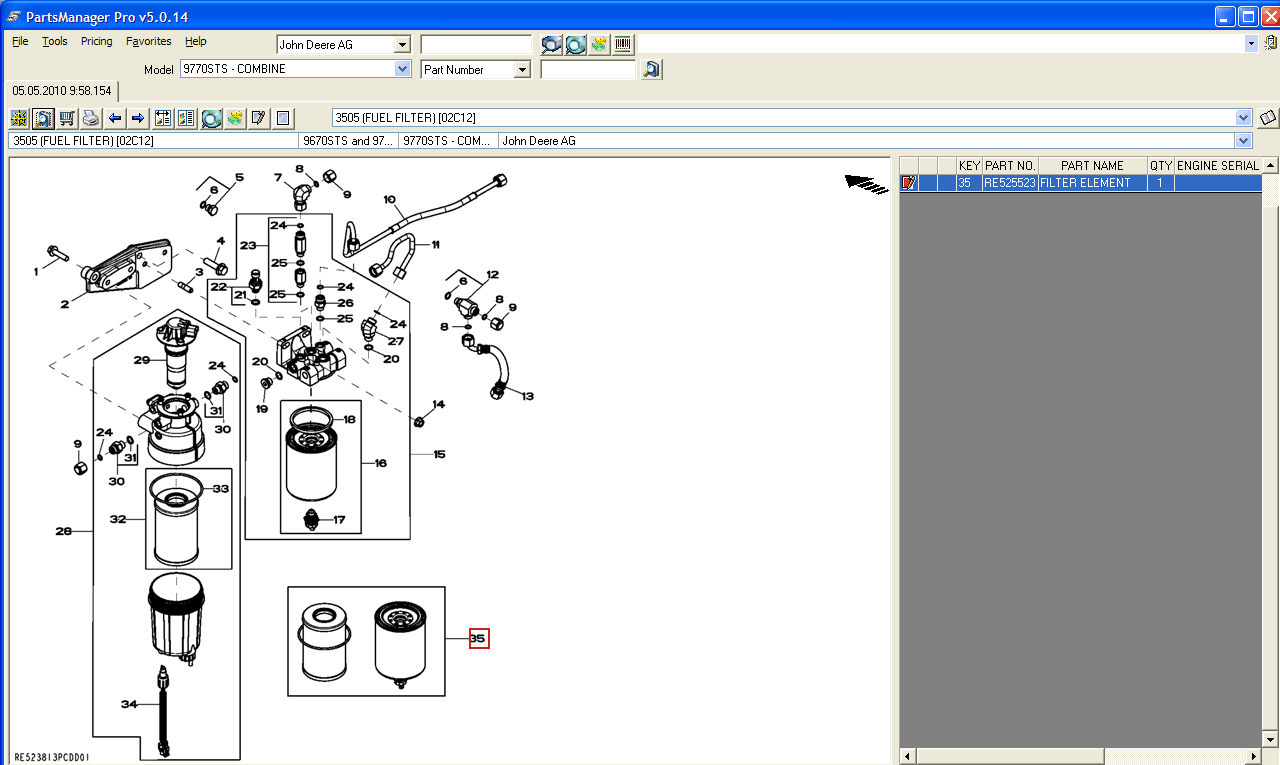This screenshot has height=765, width=1280.
Task: Click the PART NAME column header
Action: [x=1093, y=166]
